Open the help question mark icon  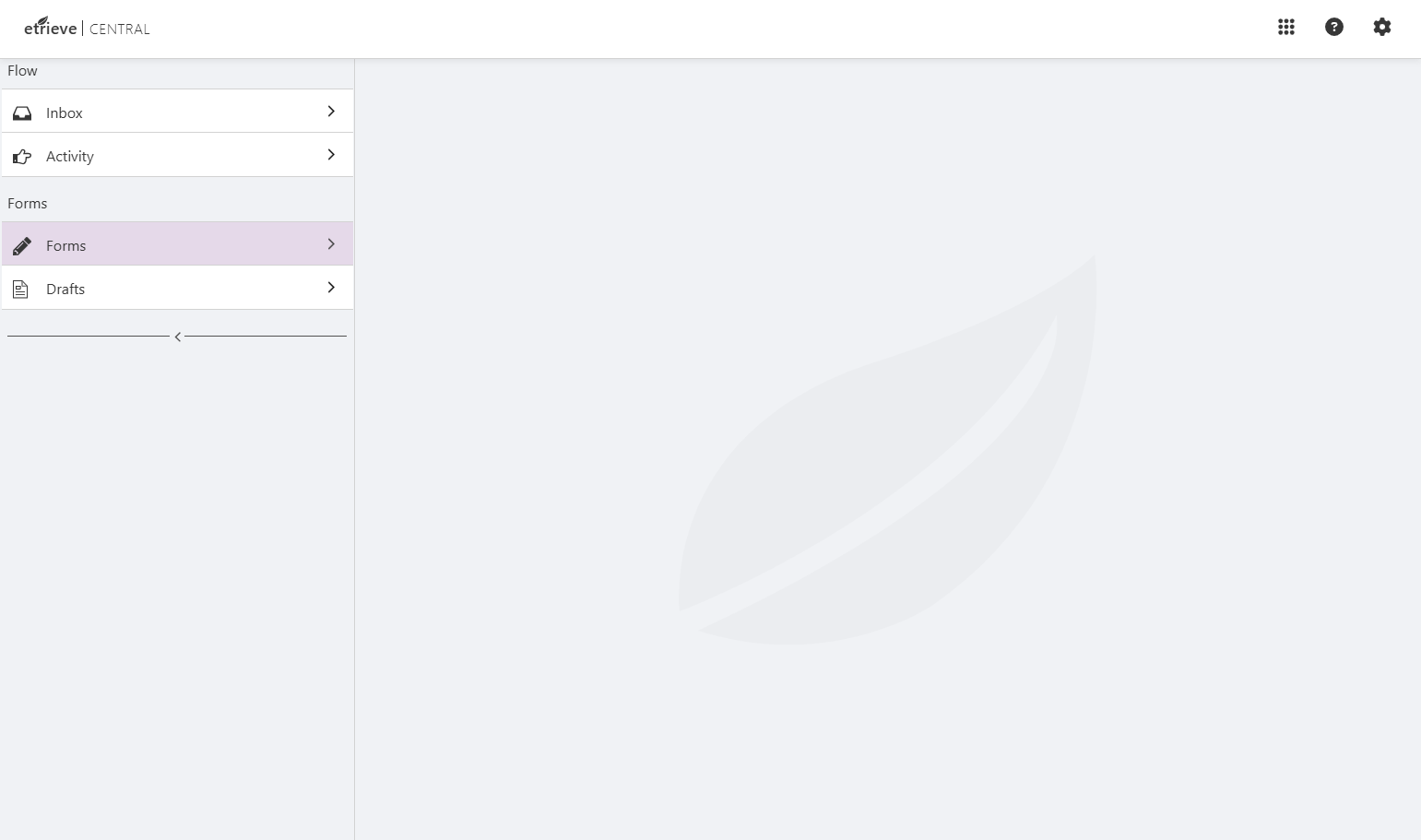coord(1334,27)
